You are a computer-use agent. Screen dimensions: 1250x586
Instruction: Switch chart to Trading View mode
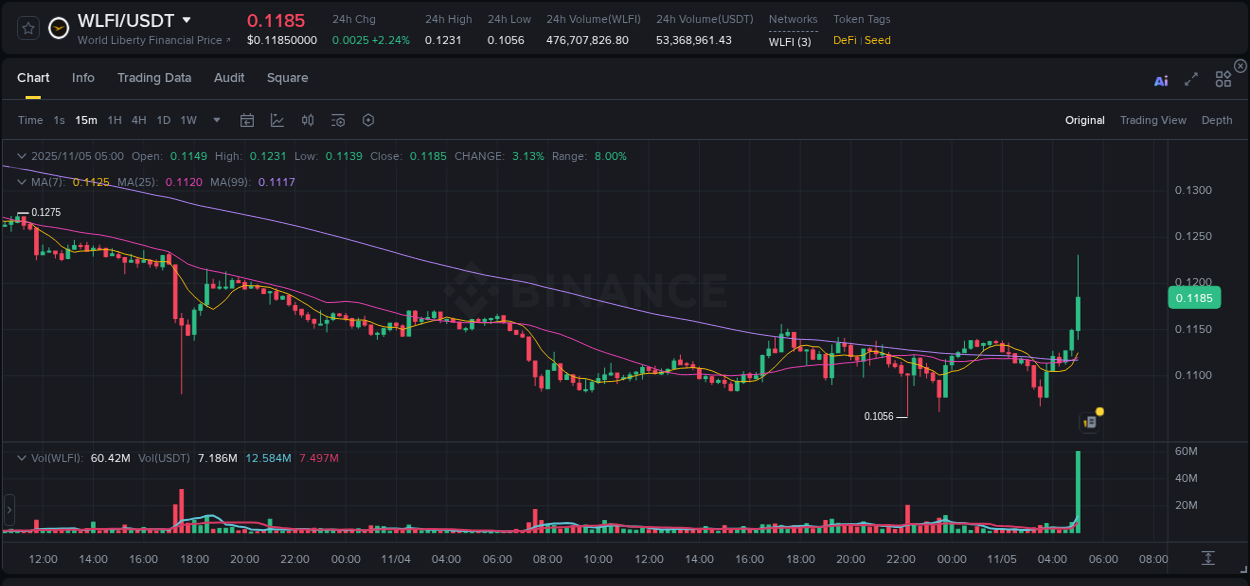[x=1153, y=120]
